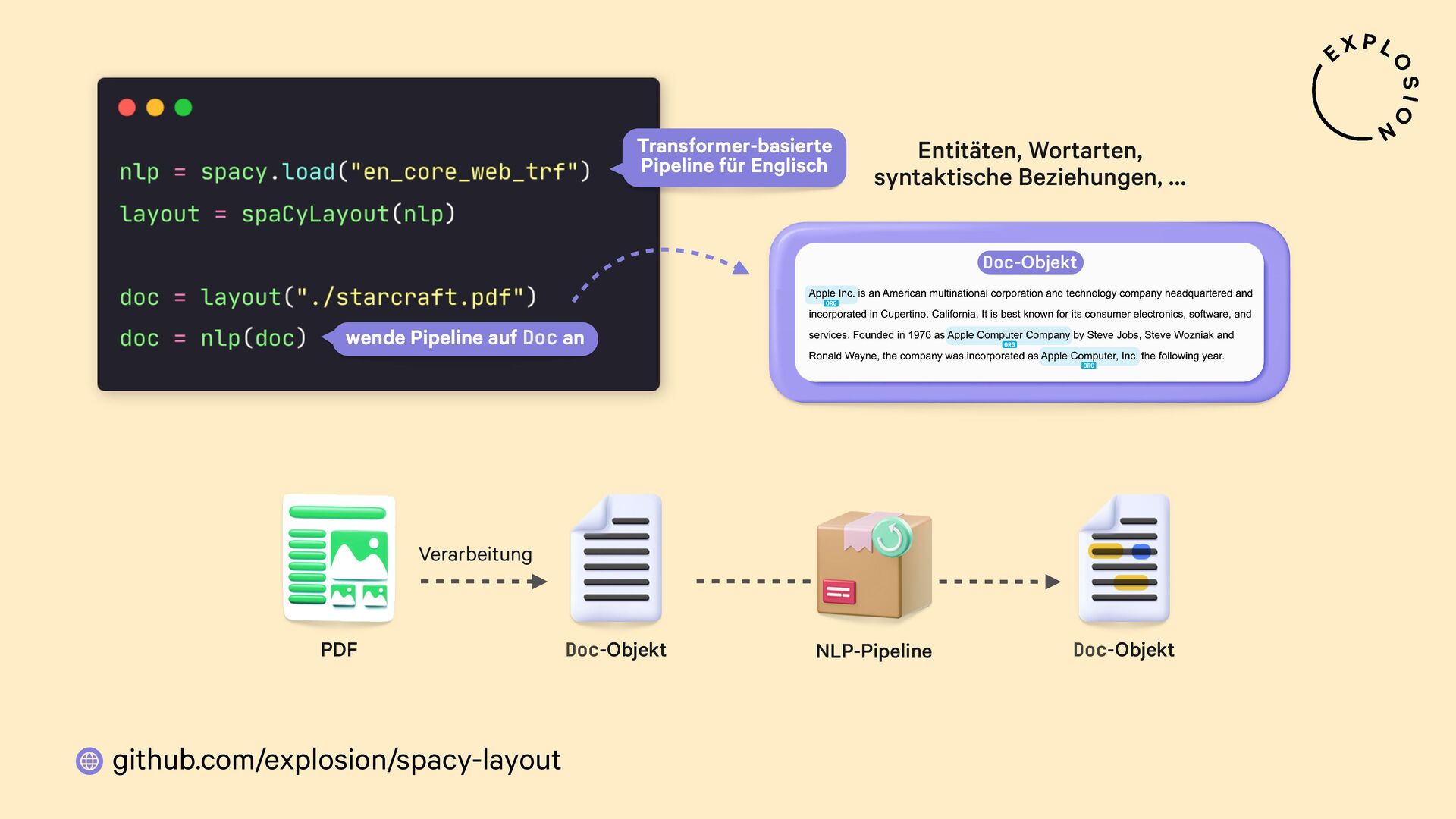The image size is (1456, 819).
Task: Click the 'Apple Inc.' highlighted entity
Action: [831, 293]
